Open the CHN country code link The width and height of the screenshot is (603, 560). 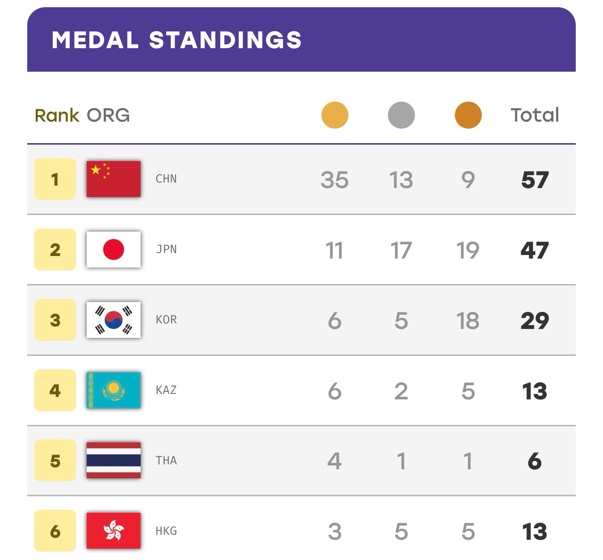click(x=166, y=179)
